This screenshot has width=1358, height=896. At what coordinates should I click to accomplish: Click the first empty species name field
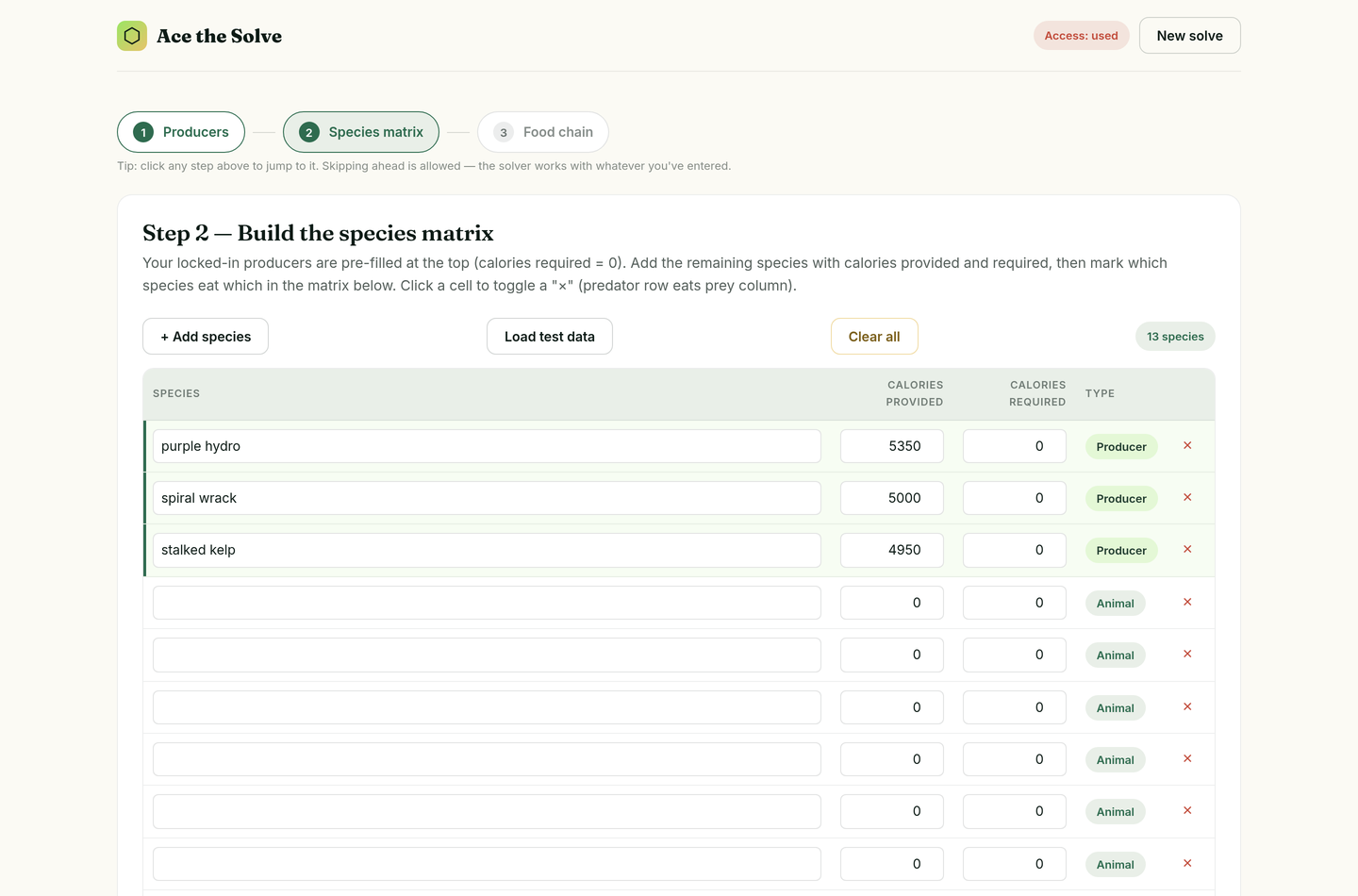click(487, 603)
